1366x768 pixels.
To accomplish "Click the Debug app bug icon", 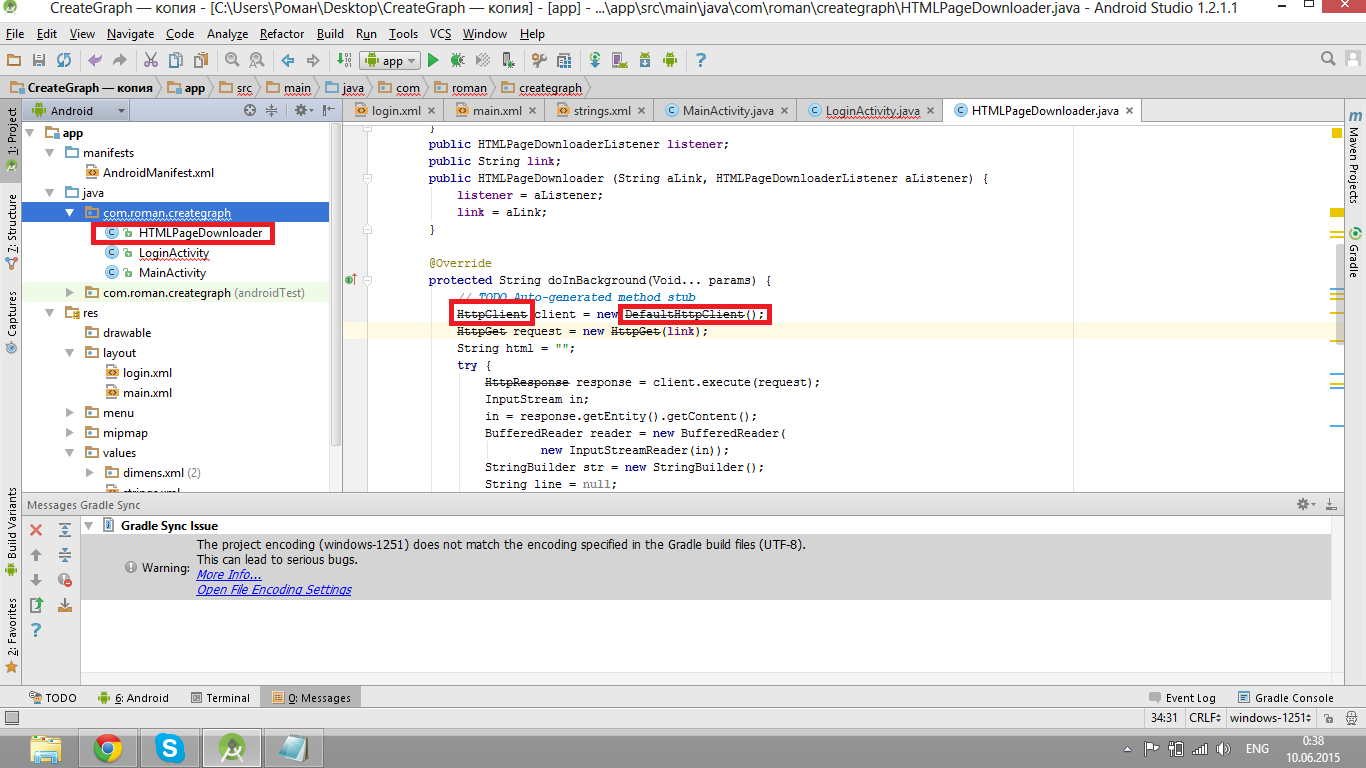I will 457,60.
